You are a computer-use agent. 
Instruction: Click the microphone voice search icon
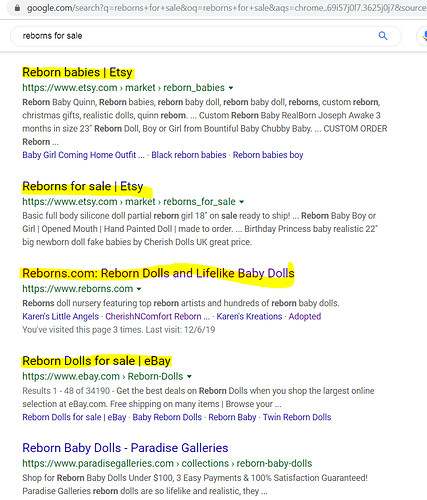pyautogui.click(x=425, y=36)
